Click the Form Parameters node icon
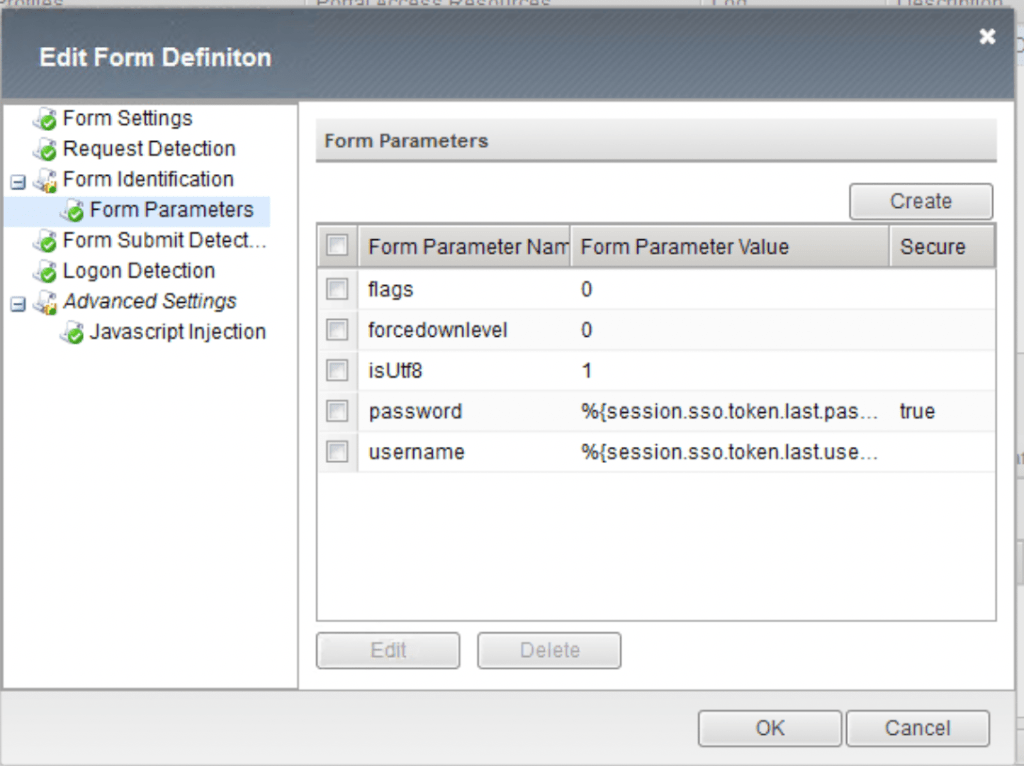1024x766 pixels. (72, 211)
